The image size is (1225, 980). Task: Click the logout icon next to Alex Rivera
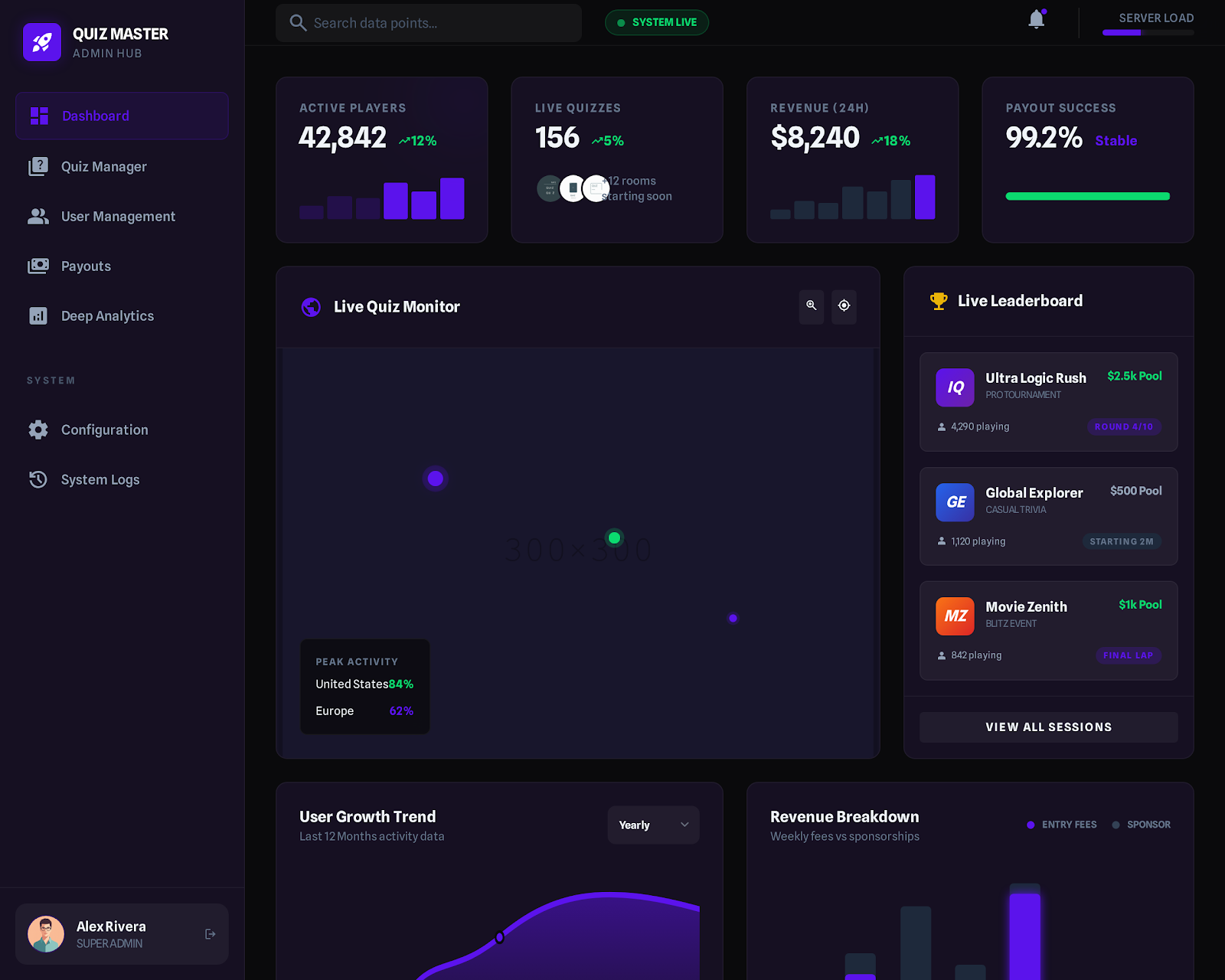pyautogui.click(x=209, y=933)
